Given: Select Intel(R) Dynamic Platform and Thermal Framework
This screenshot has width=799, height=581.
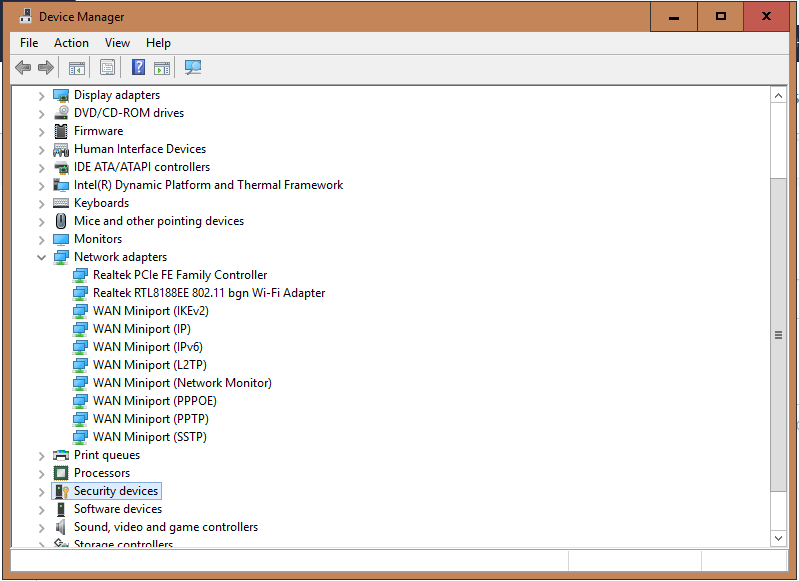Looking at the screenshot, I should [208, 185].
